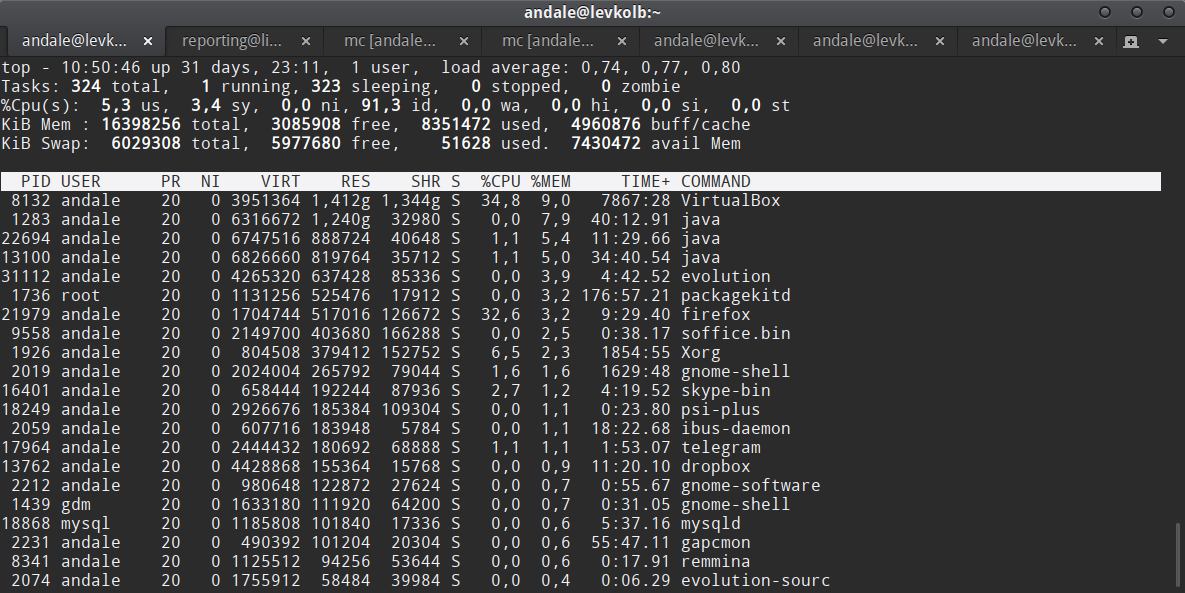Select the packagekitd process name

[x=735, y=295]
